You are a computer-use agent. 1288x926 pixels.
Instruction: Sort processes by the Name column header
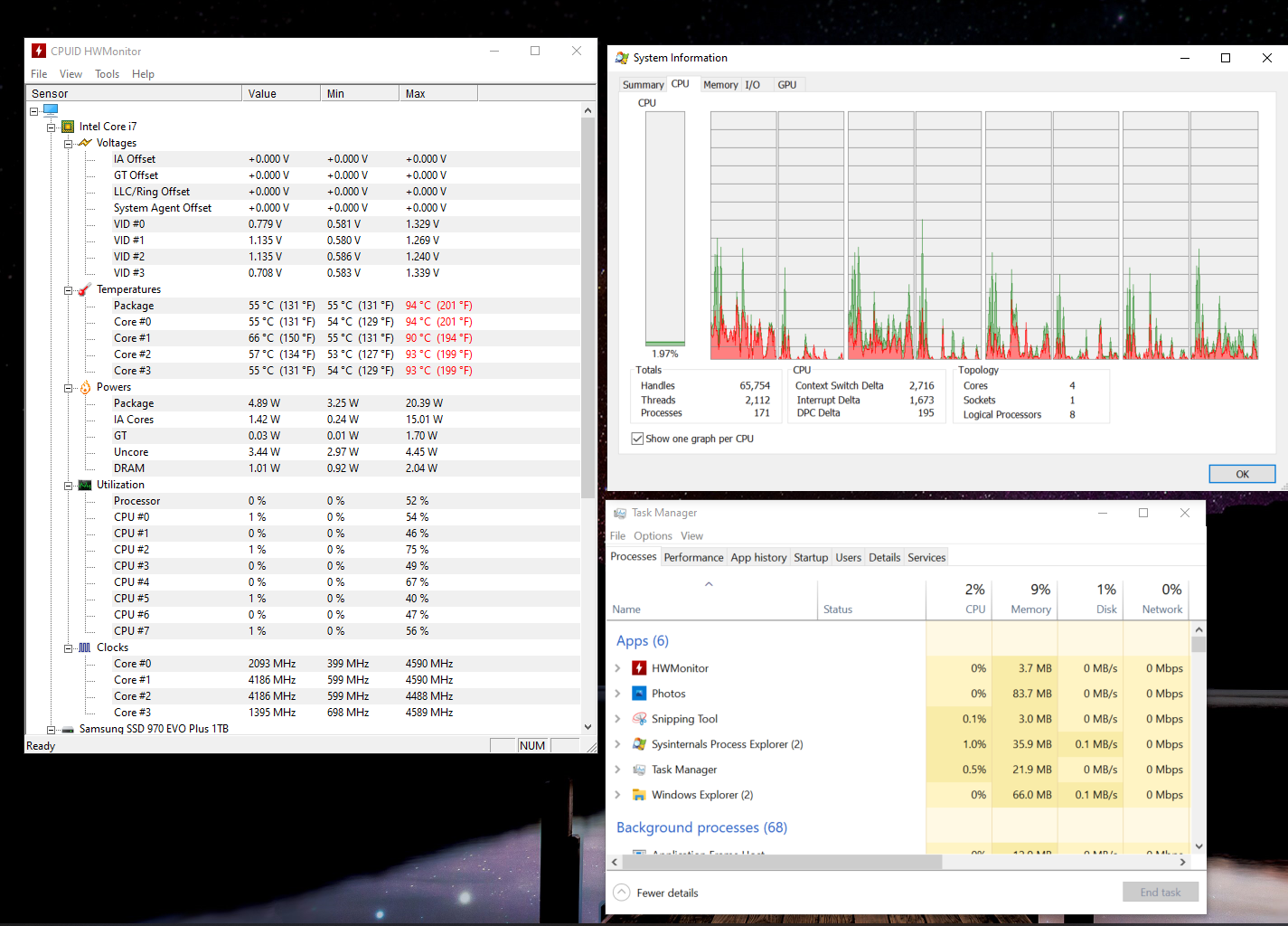(711, 599)
